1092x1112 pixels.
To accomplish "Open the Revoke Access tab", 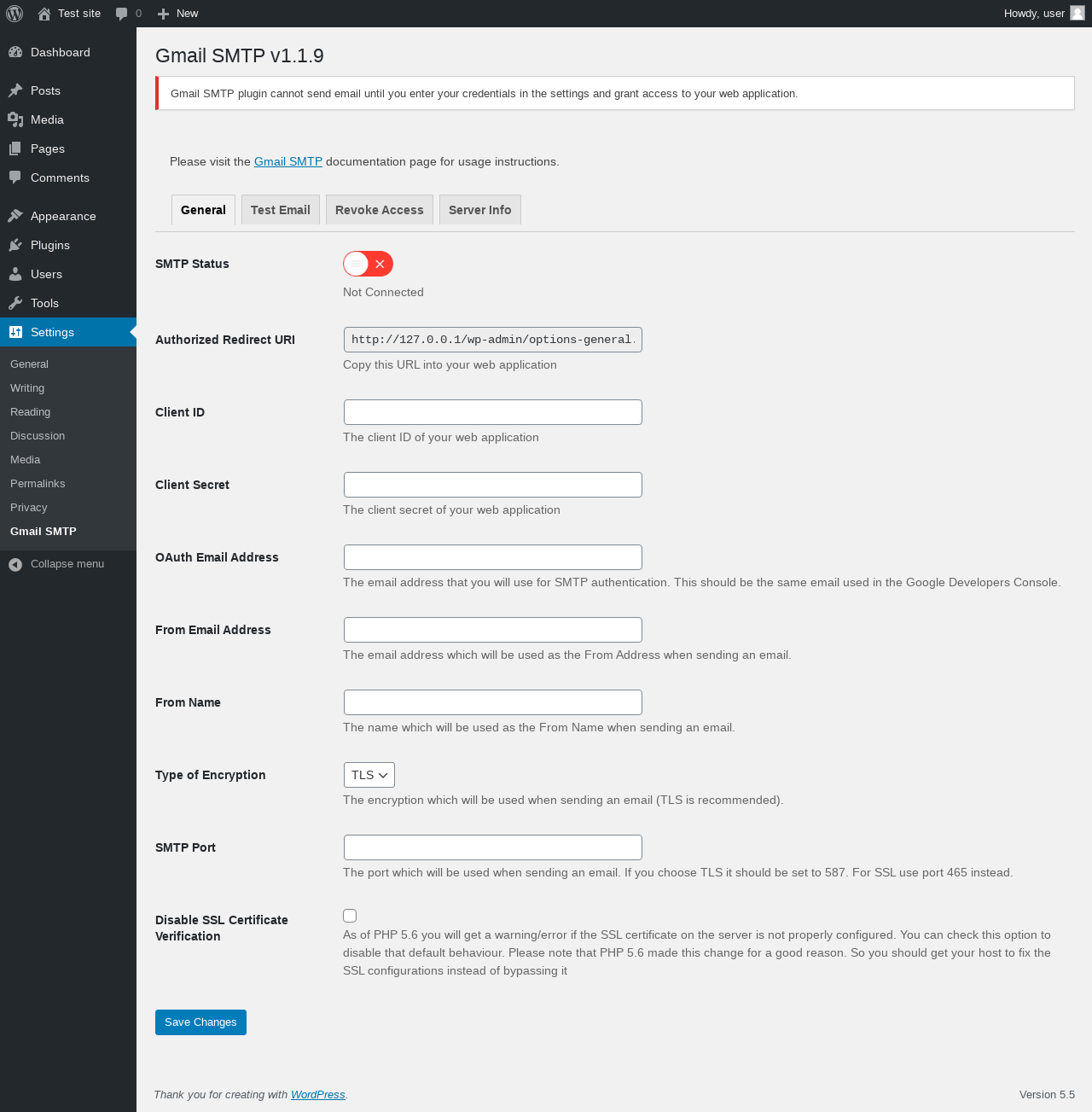I will point(380,210).
